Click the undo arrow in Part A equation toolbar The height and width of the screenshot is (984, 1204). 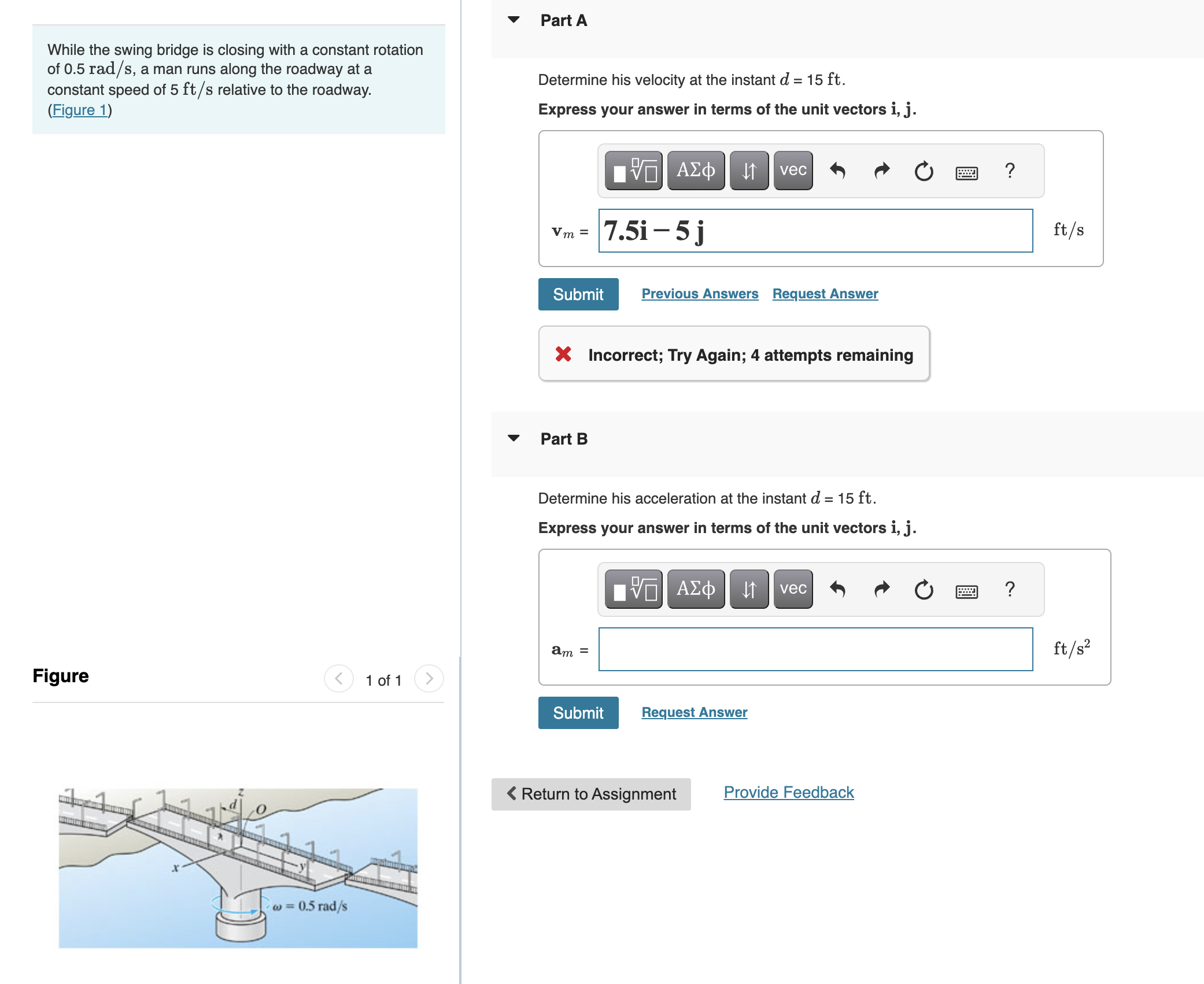pos(839,171)
